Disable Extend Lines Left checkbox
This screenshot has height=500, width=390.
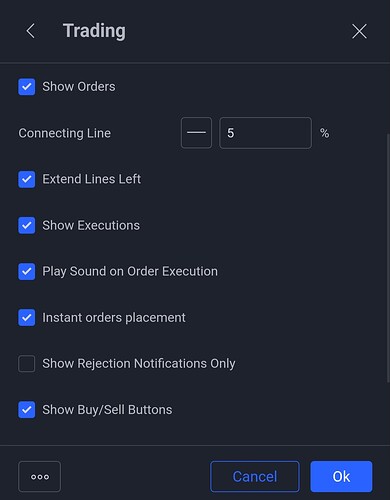click(27, 179)
